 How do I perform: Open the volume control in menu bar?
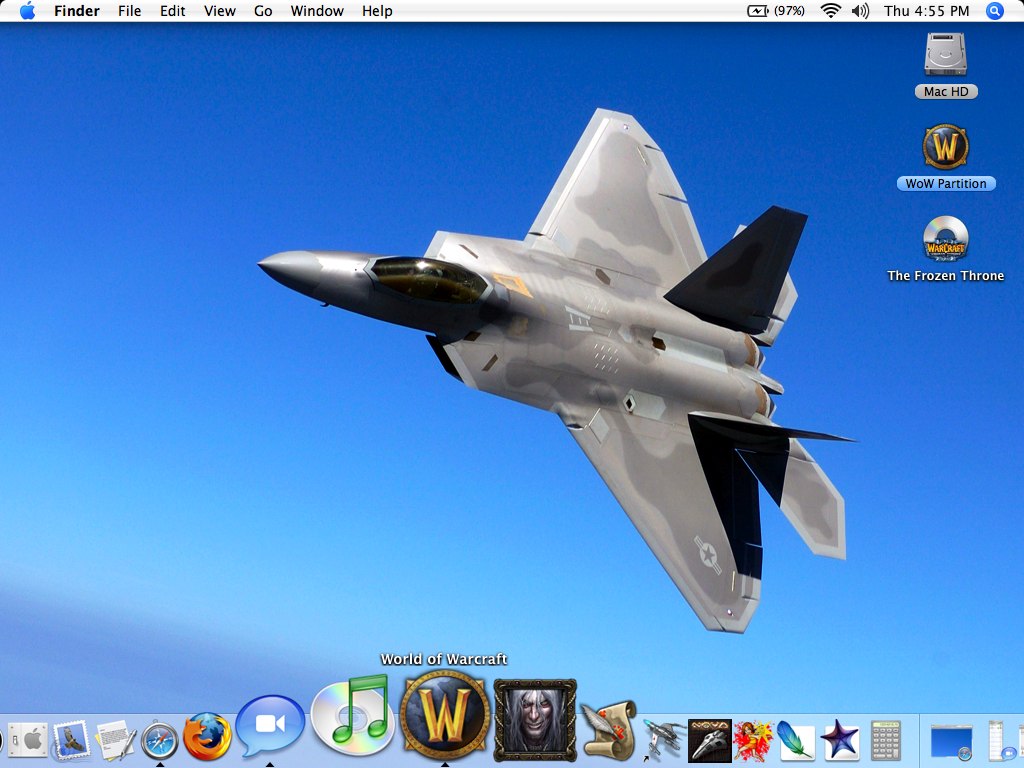860,11
